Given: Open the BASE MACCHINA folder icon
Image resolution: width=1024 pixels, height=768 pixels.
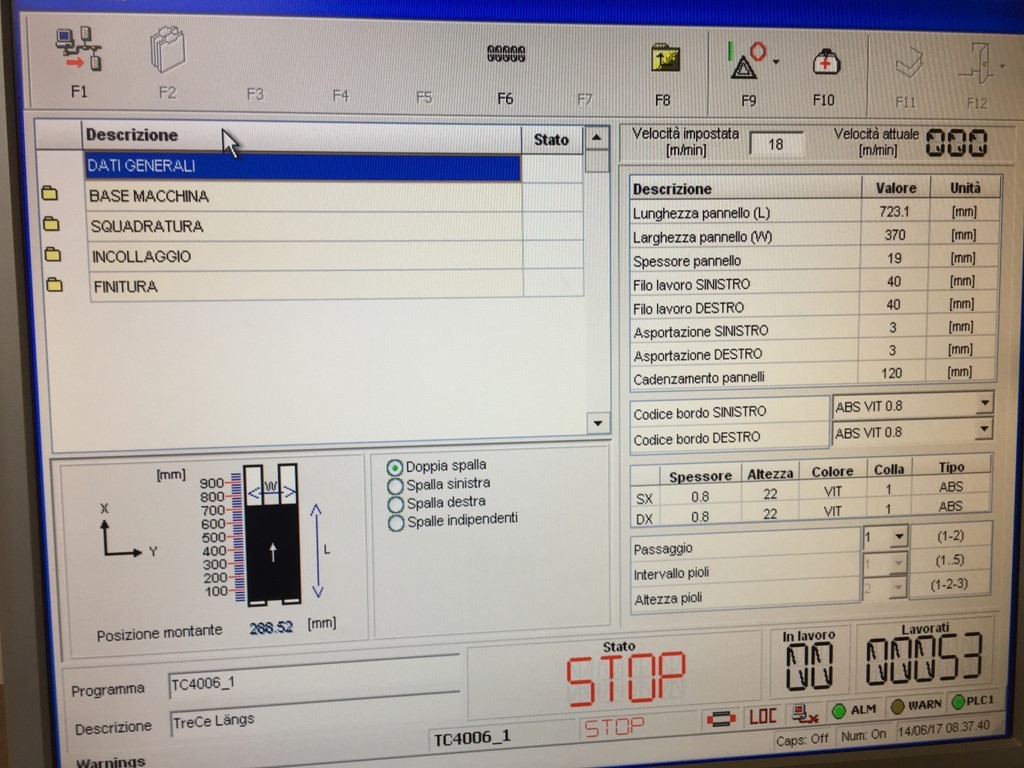Looking at the screenshot, I should 50,193.
